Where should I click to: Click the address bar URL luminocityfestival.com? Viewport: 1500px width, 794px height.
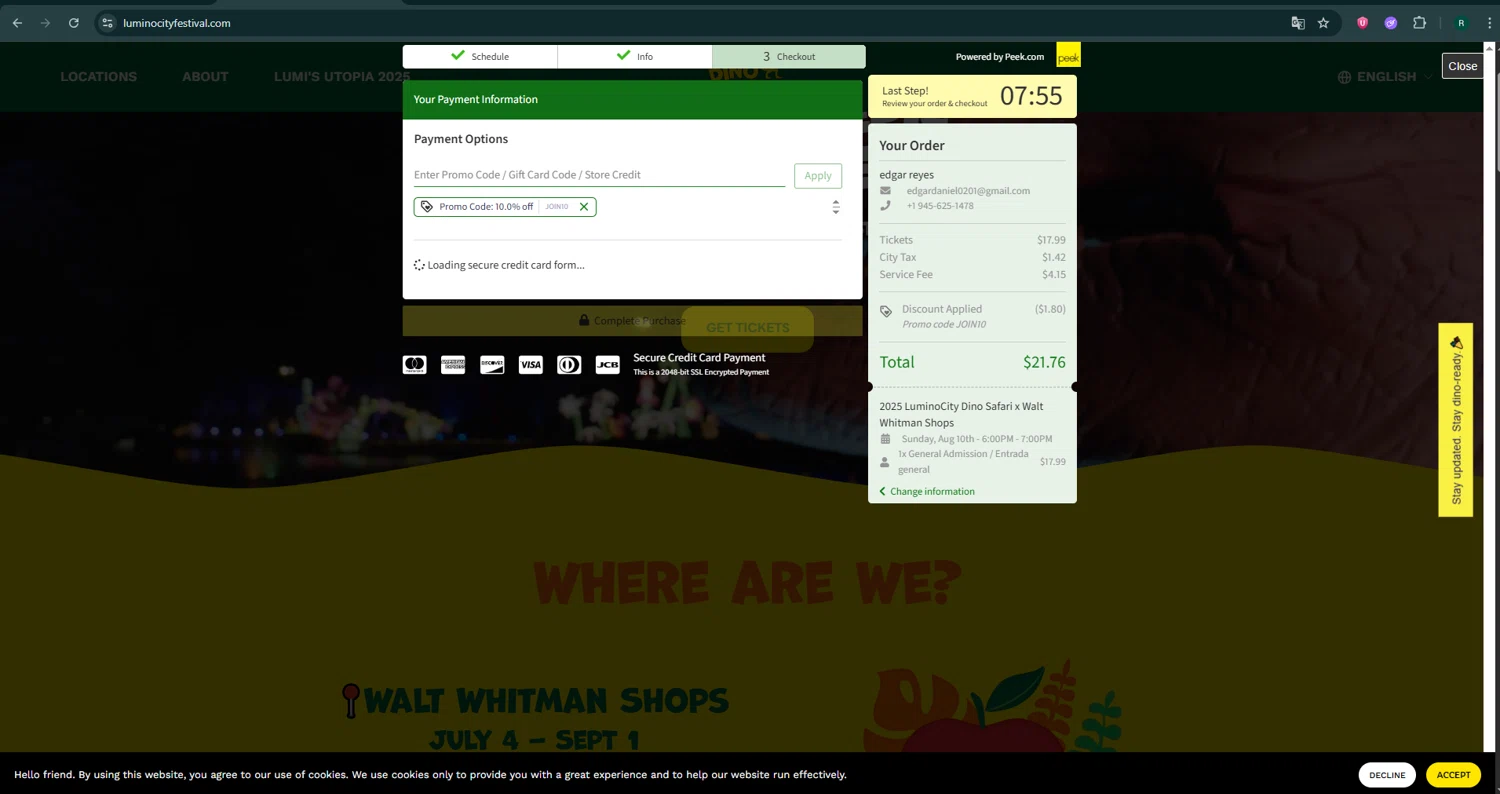(x=177, y=23)
